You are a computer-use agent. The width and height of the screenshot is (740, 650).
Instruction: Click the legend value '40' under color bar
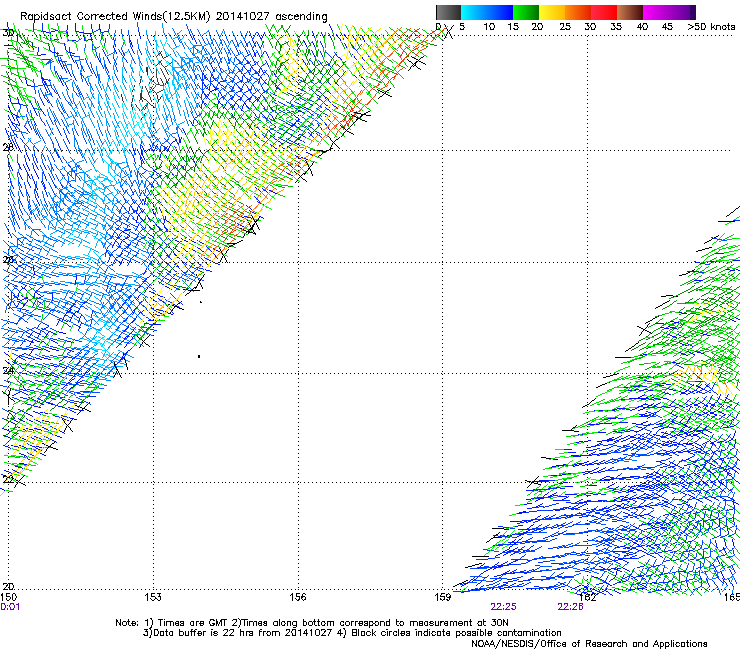click(x=642, y=27)
